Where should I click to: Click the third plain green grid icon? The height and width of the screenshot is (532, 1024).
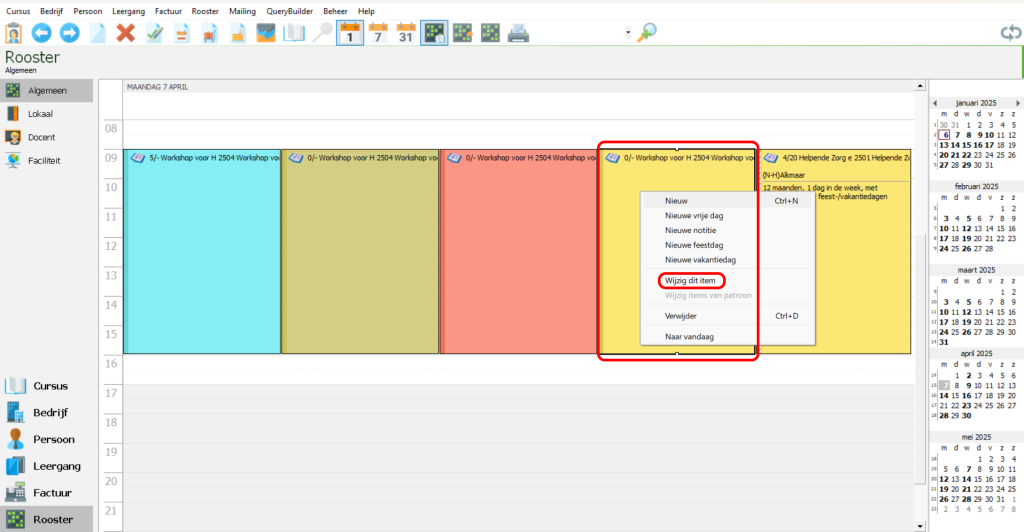click(x=490, y=33)
